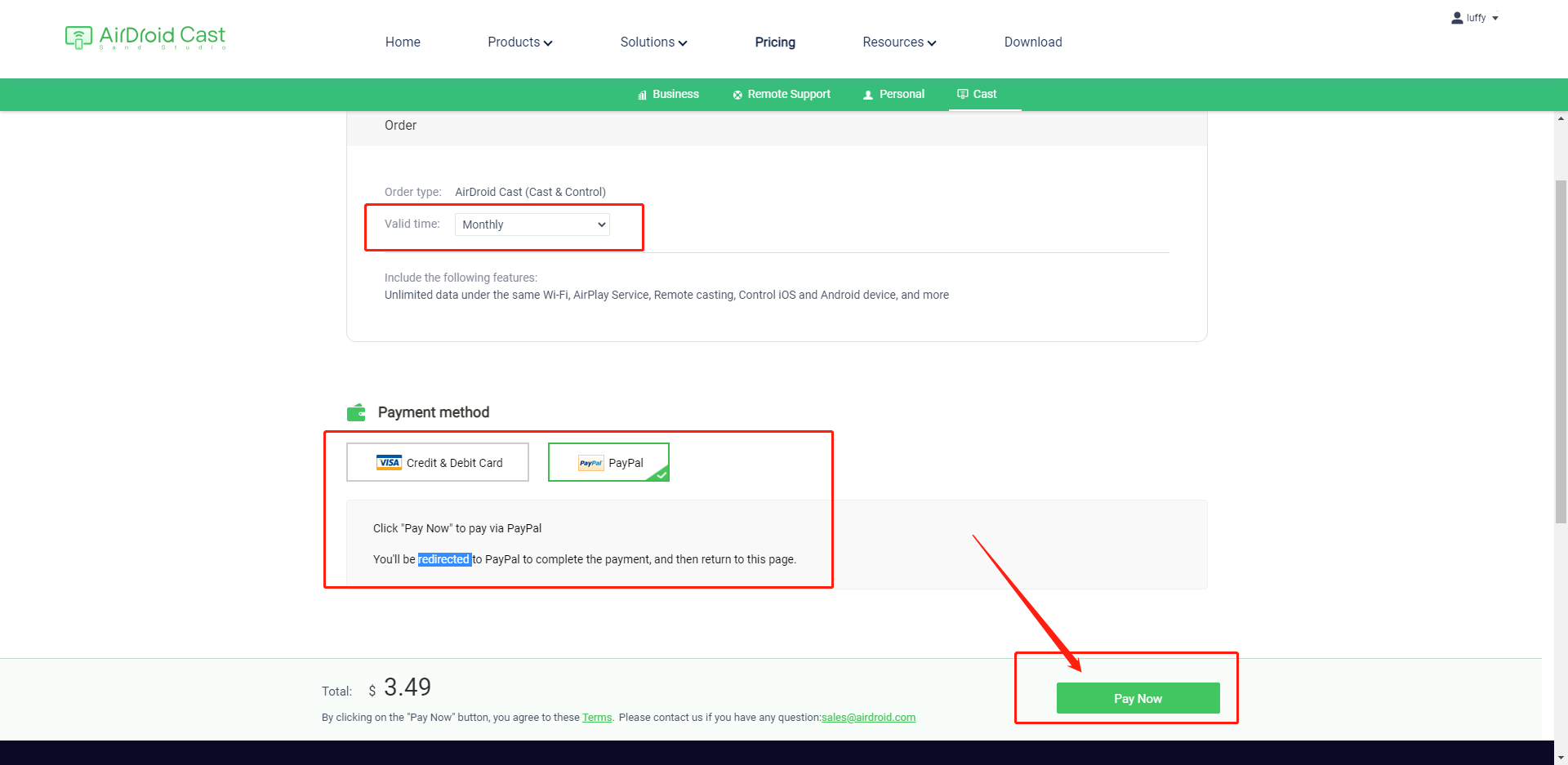Expand the Resources dropdown menu
Image resolution: width=1568 pixels, height=765 pixels.
coord(899,42)
